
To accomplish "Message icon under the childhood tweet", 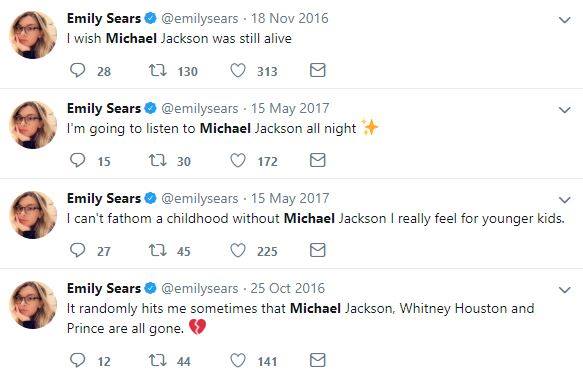I will point(318,250).
